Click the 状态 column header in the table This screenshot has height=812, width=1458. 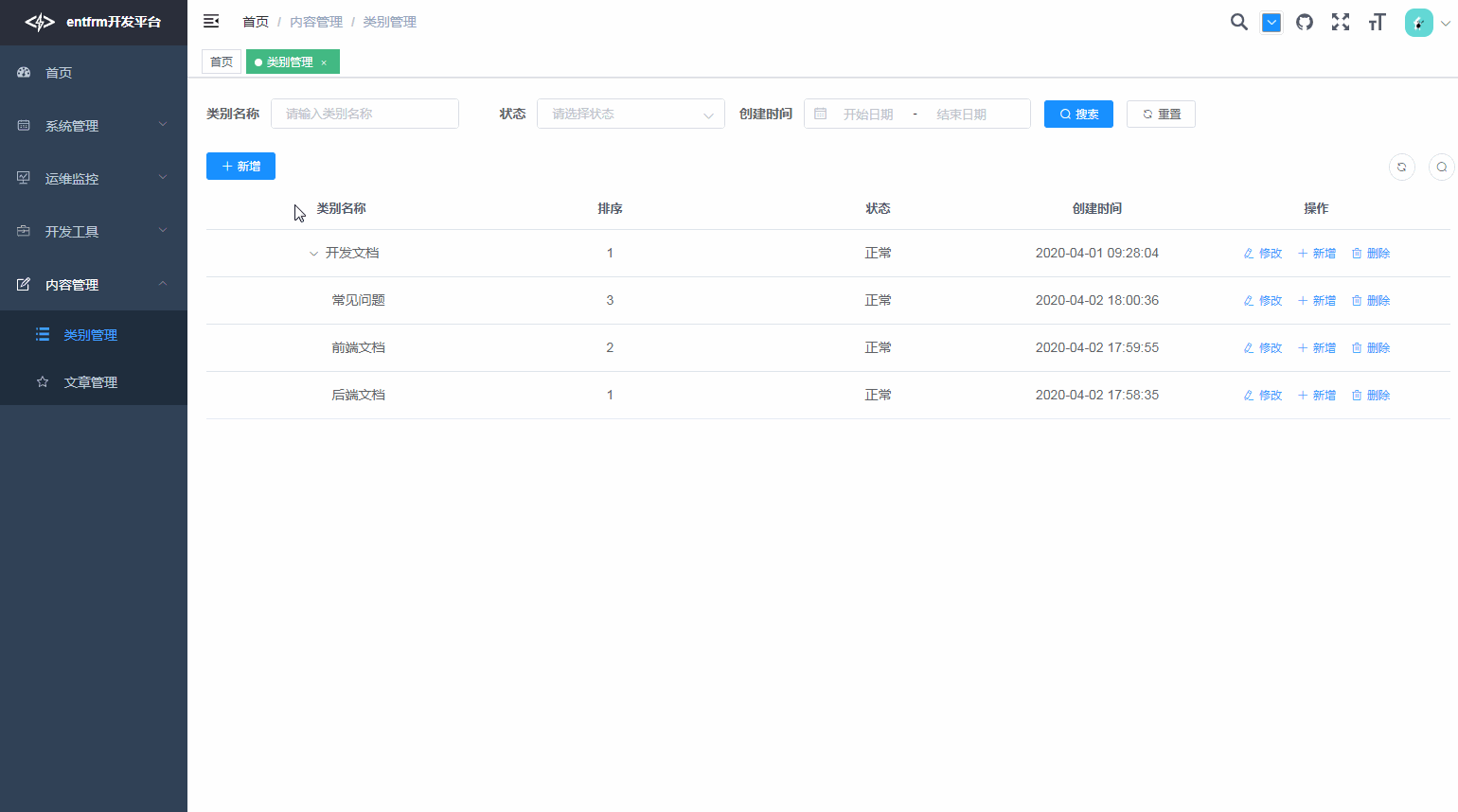(878, 208)
